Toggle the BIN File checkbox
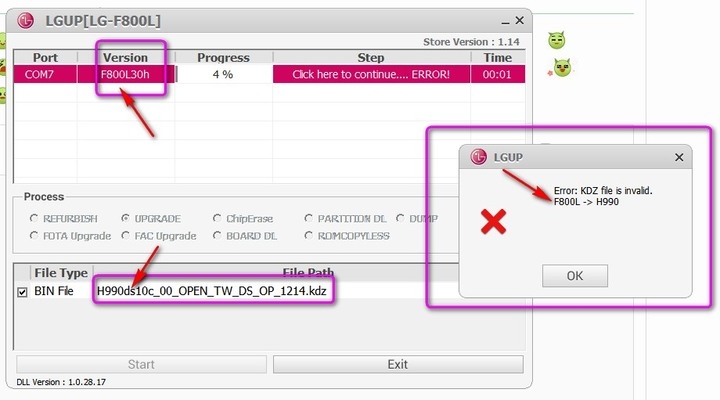Screen dimensions: 720x400 coord(22,292)
